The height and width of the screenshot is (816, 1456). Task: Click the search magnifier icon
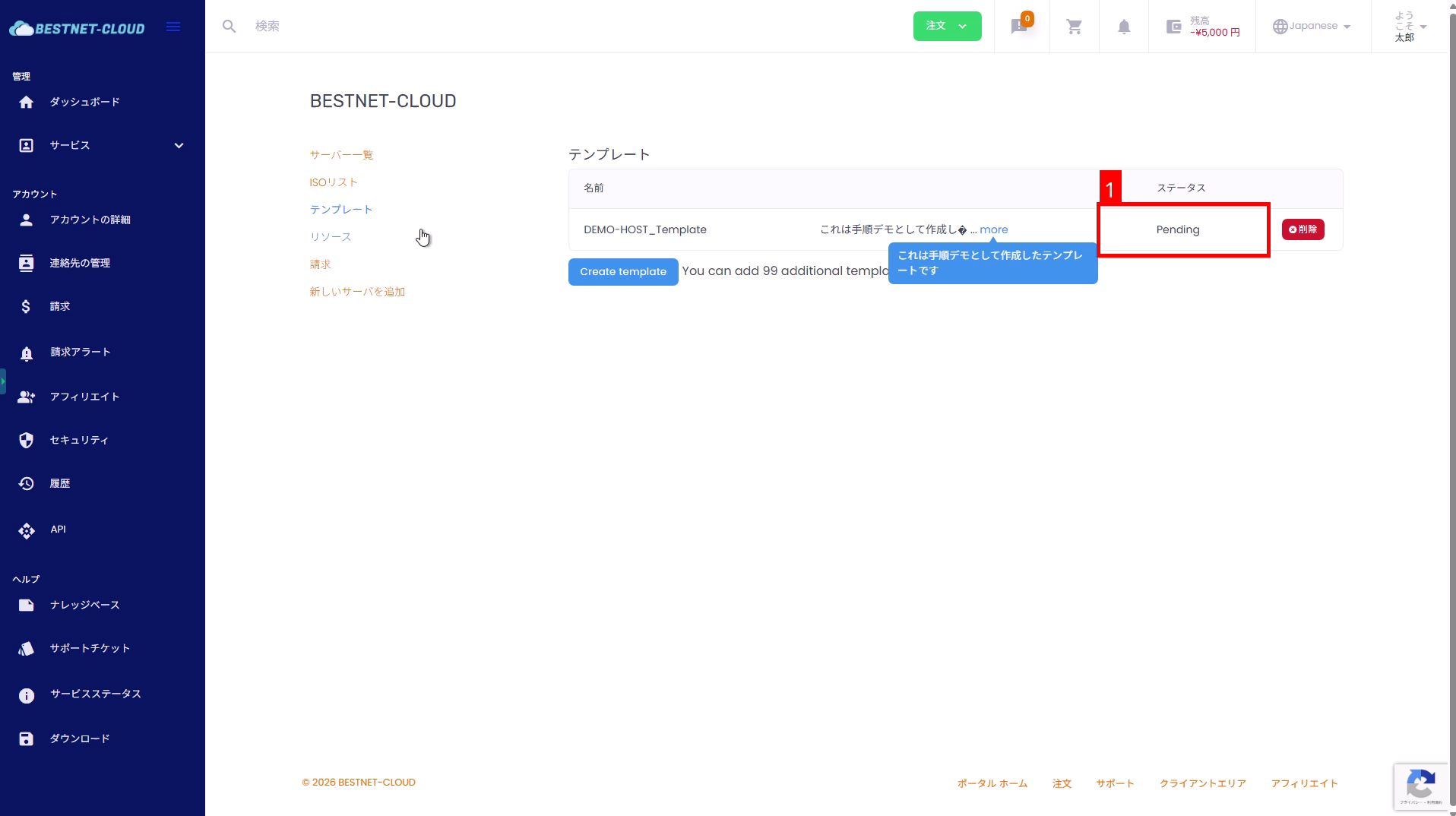click(x=229, y=27)
